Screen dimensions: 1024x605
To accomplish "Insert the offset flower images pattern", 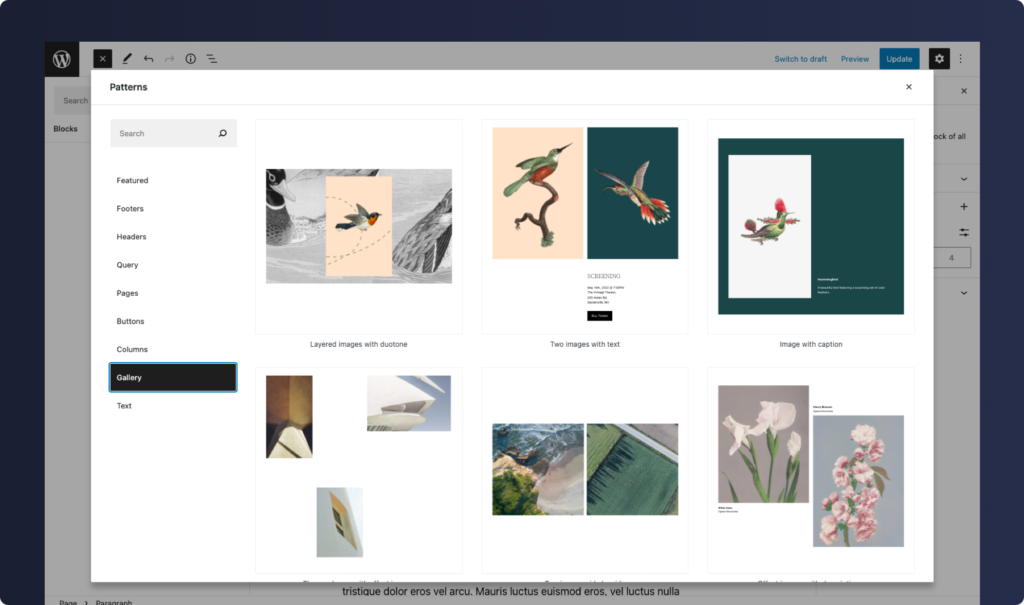I will pos(810,470).
